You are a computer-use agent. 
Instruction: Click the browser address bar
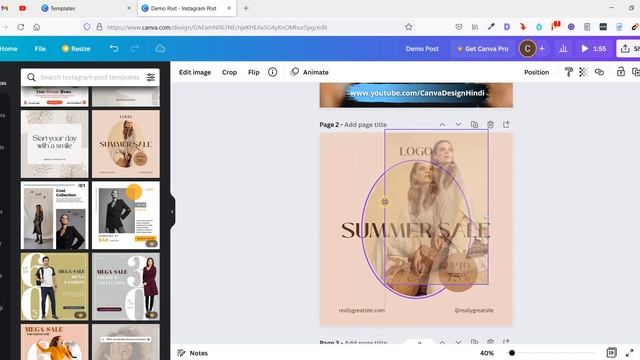(x=247, y=27)
